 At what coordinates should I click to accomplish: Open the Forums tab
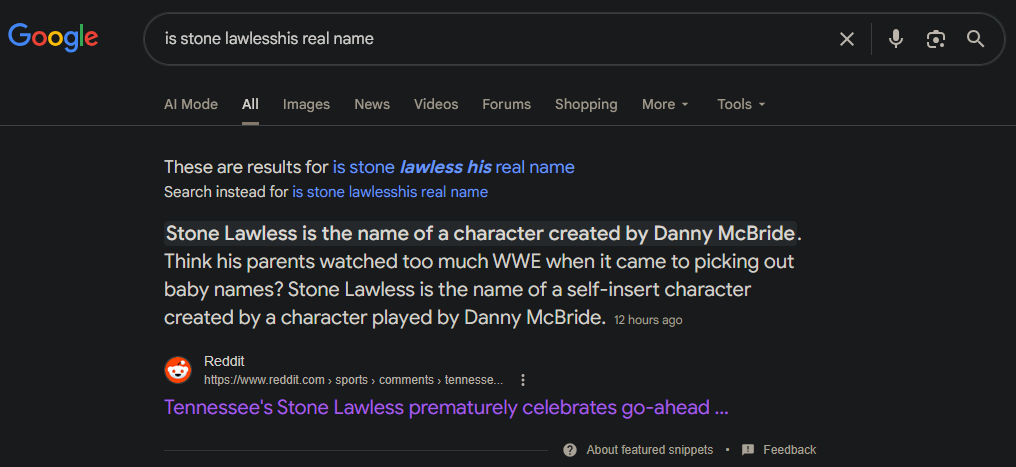(x=506, y=104)
